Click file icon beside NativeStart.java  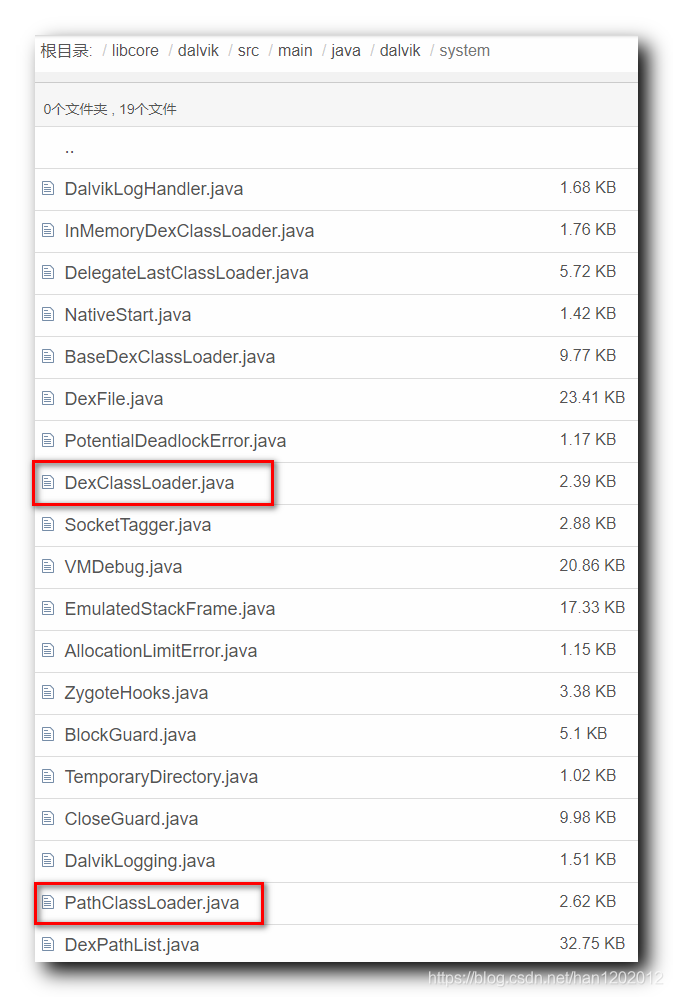[48, 314]
